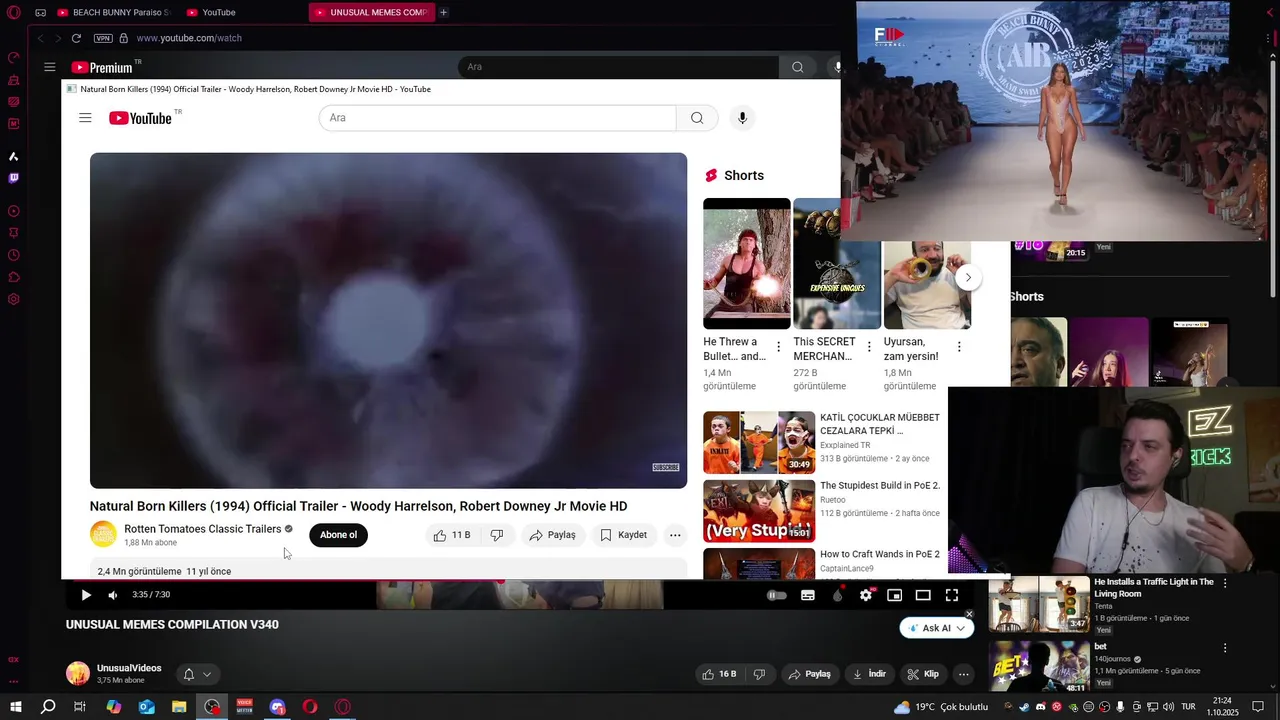Open Windows Start menu
The image size is (1280, 720).
[15, 707]
